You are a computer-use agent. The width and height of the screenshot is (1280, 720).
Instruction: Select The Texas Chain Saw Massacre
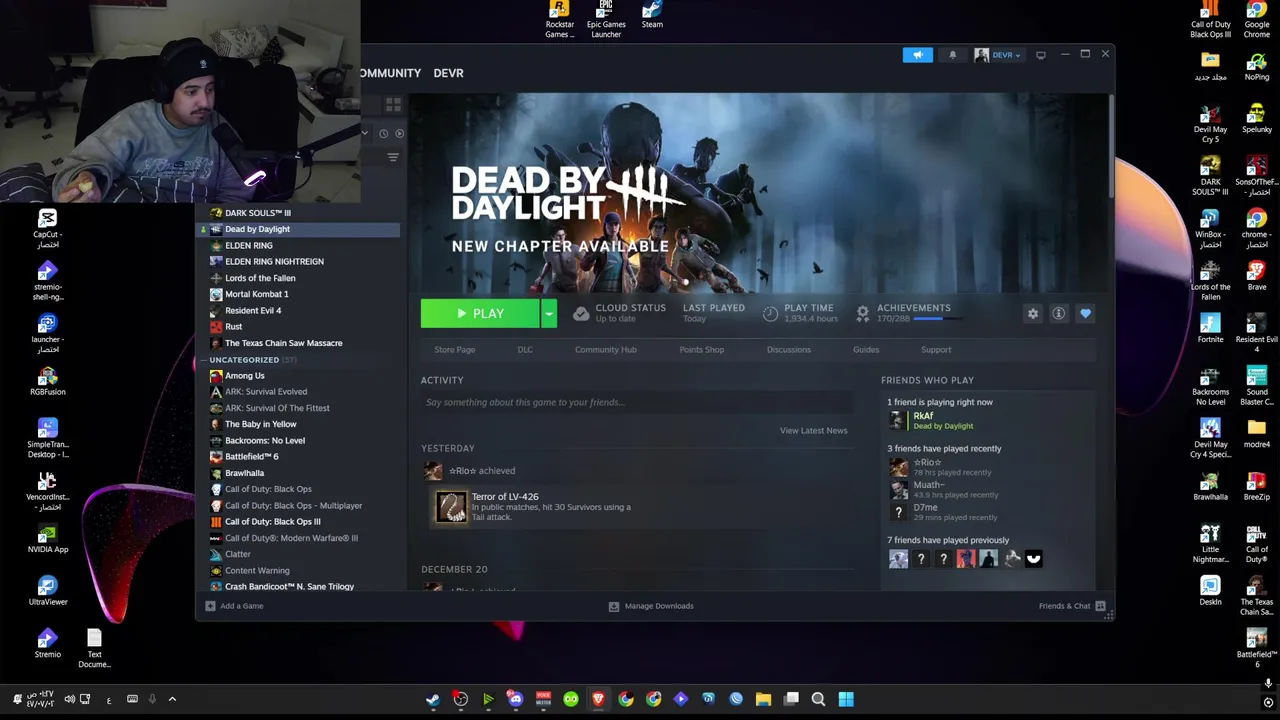(x=298, y=343)
